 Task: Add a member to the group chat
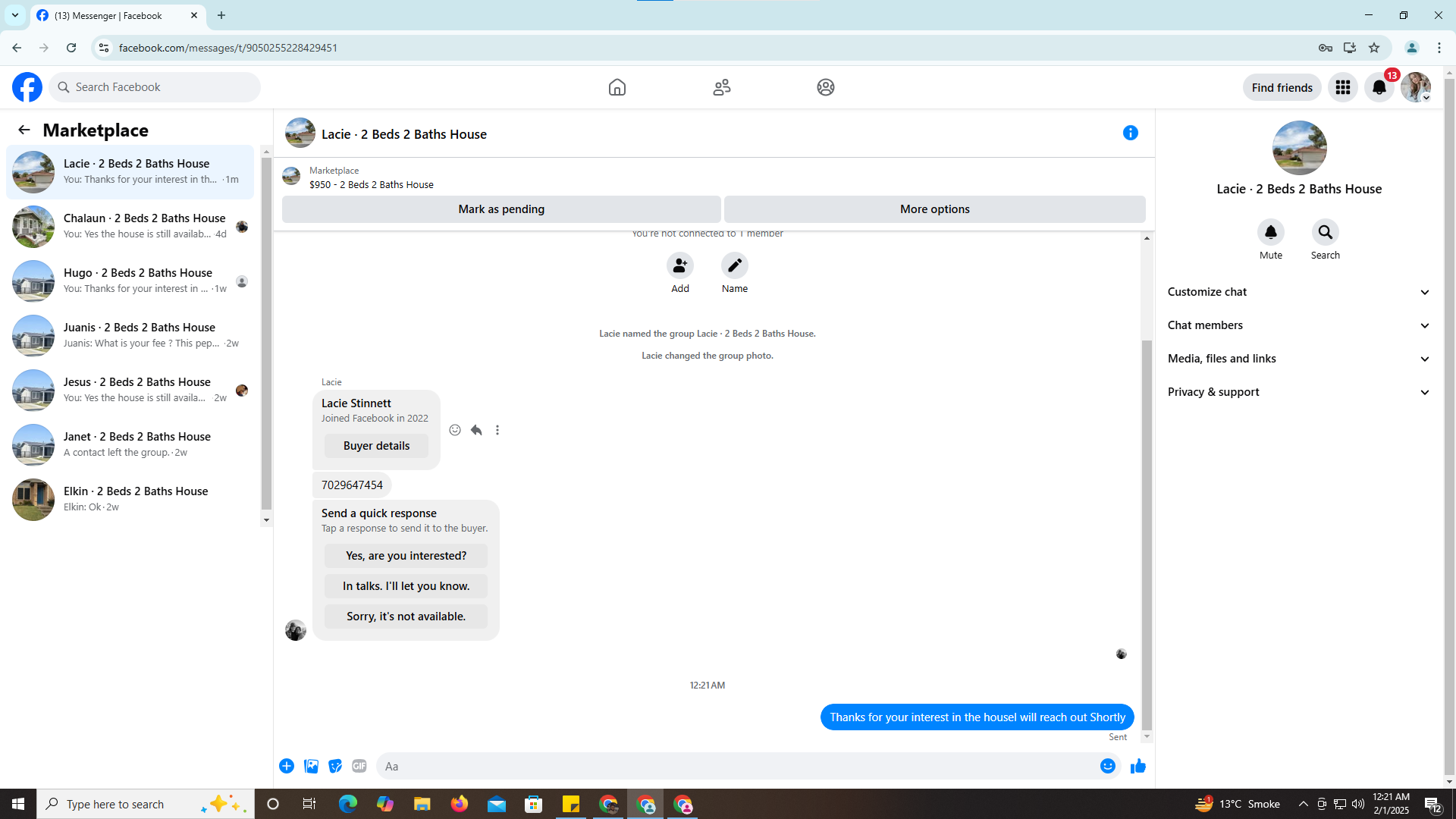pos(680,265)
